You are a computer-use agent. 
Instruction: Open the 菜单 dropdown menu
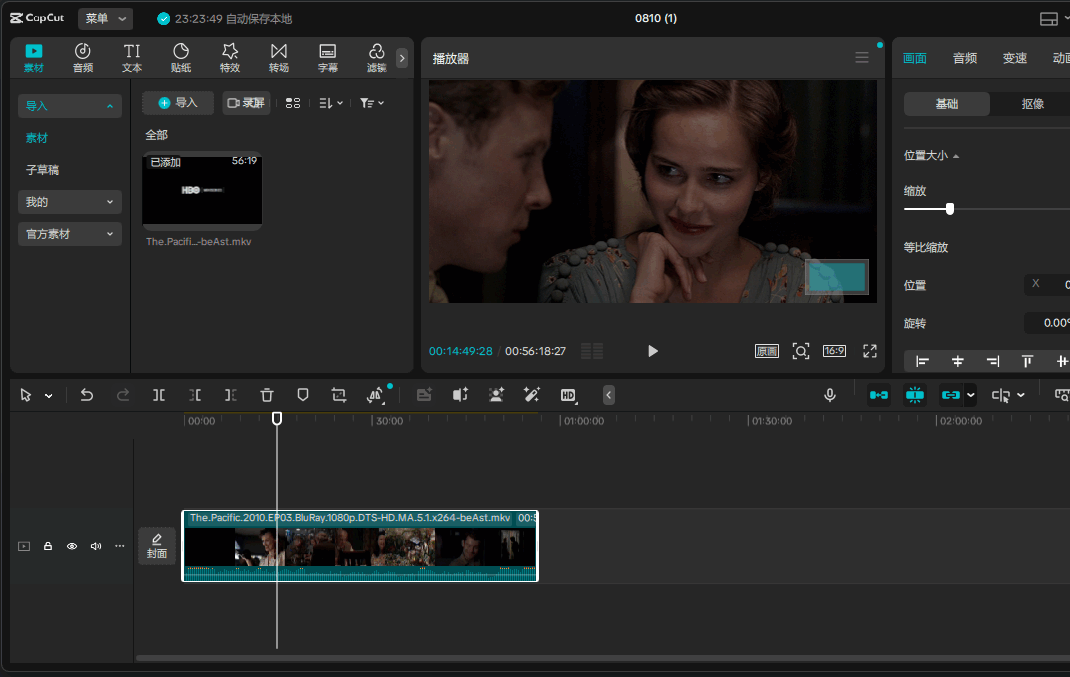click(105, 19)
